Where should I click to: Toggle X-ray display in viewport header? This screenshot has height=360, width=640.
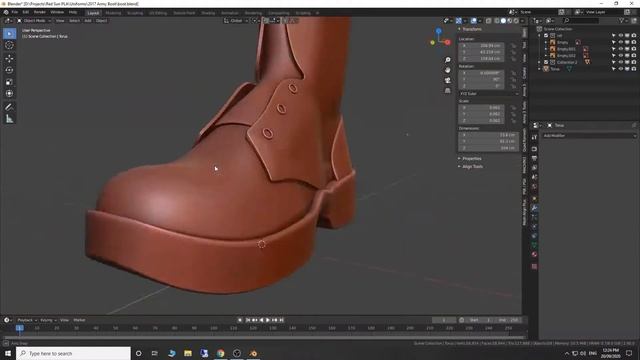(489, 20)
